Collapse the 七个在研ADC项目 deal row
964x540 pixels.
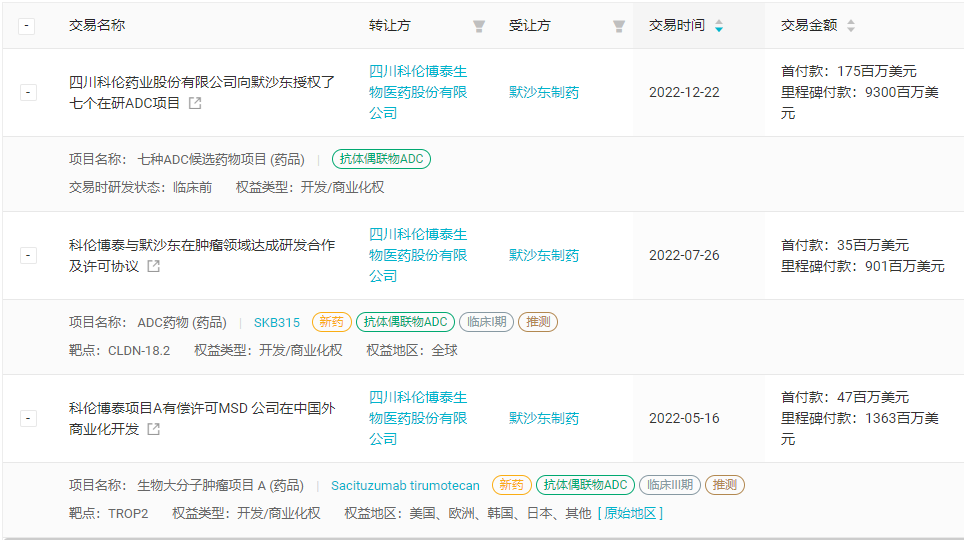[x=28, y=92]
